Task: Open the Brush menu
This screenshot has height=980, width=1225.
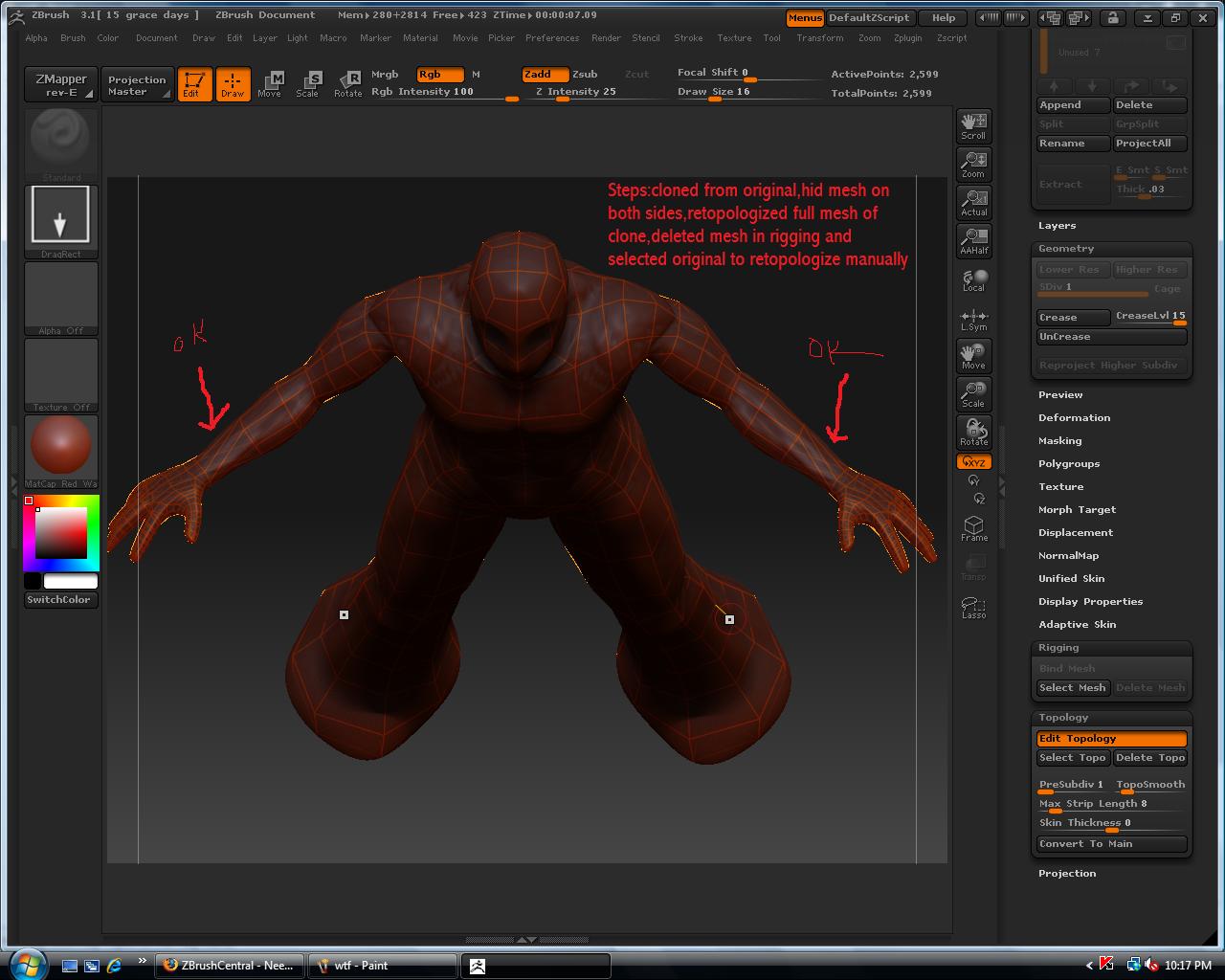Action: coord(73,38)
